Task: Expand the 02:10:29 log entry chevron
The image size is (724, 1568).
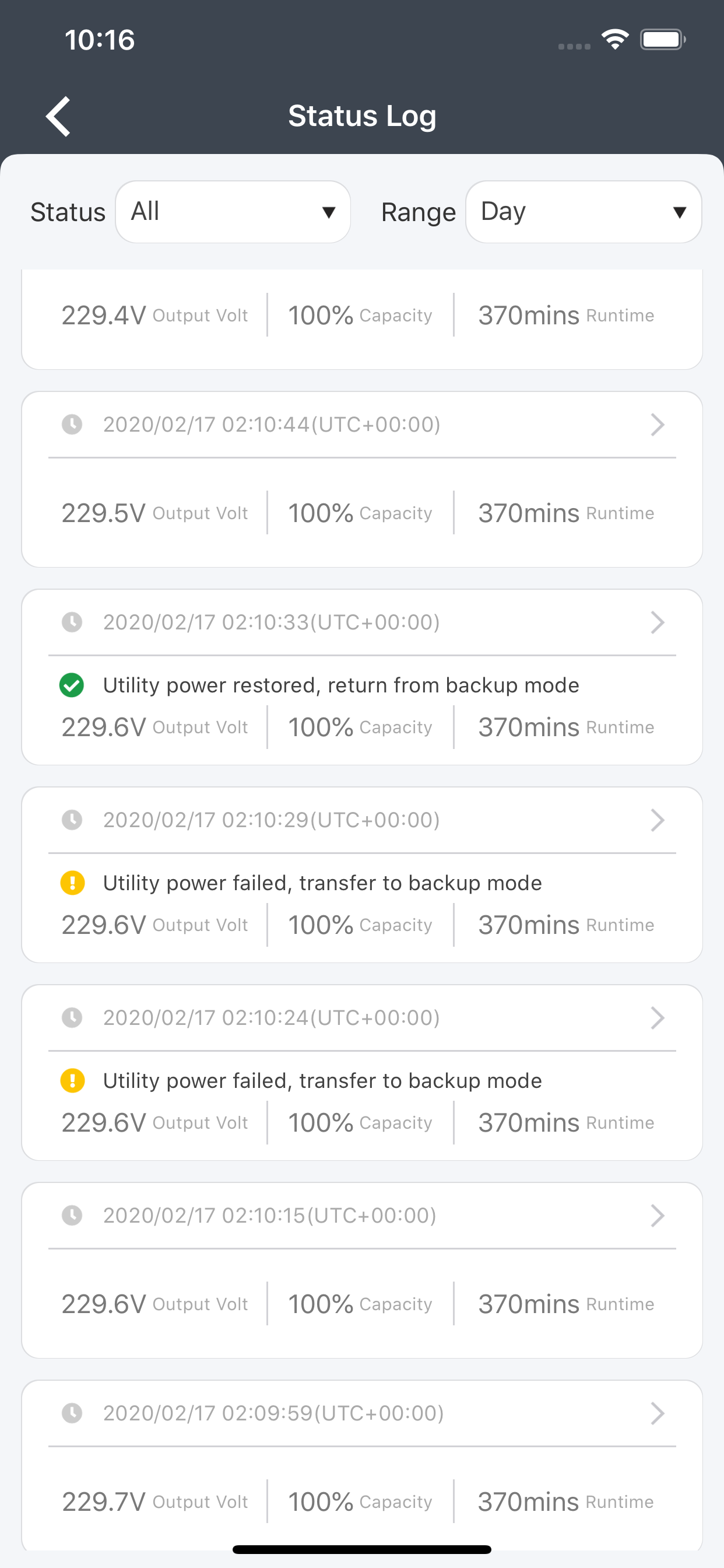Action: pyautogui.click(x=657, y=820)
